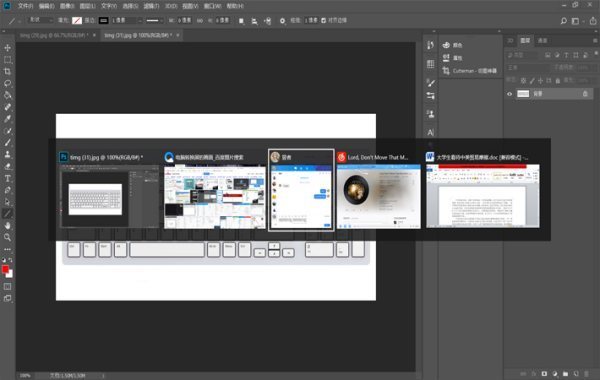600x380 pixels.
Task: Toggle shape layer filter in Layers panel
Action: click(x=576, y=55)
